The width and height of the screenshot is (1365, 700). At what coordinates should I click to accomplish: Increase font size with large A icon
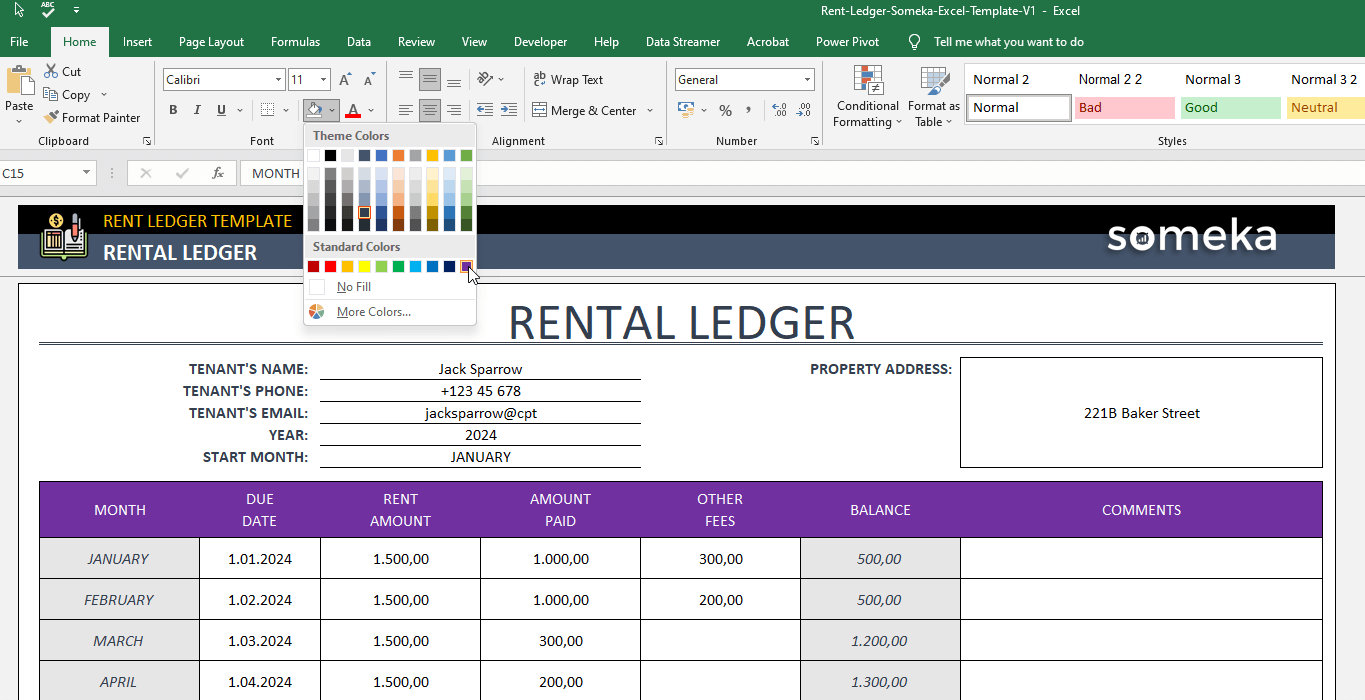(345, 80)
